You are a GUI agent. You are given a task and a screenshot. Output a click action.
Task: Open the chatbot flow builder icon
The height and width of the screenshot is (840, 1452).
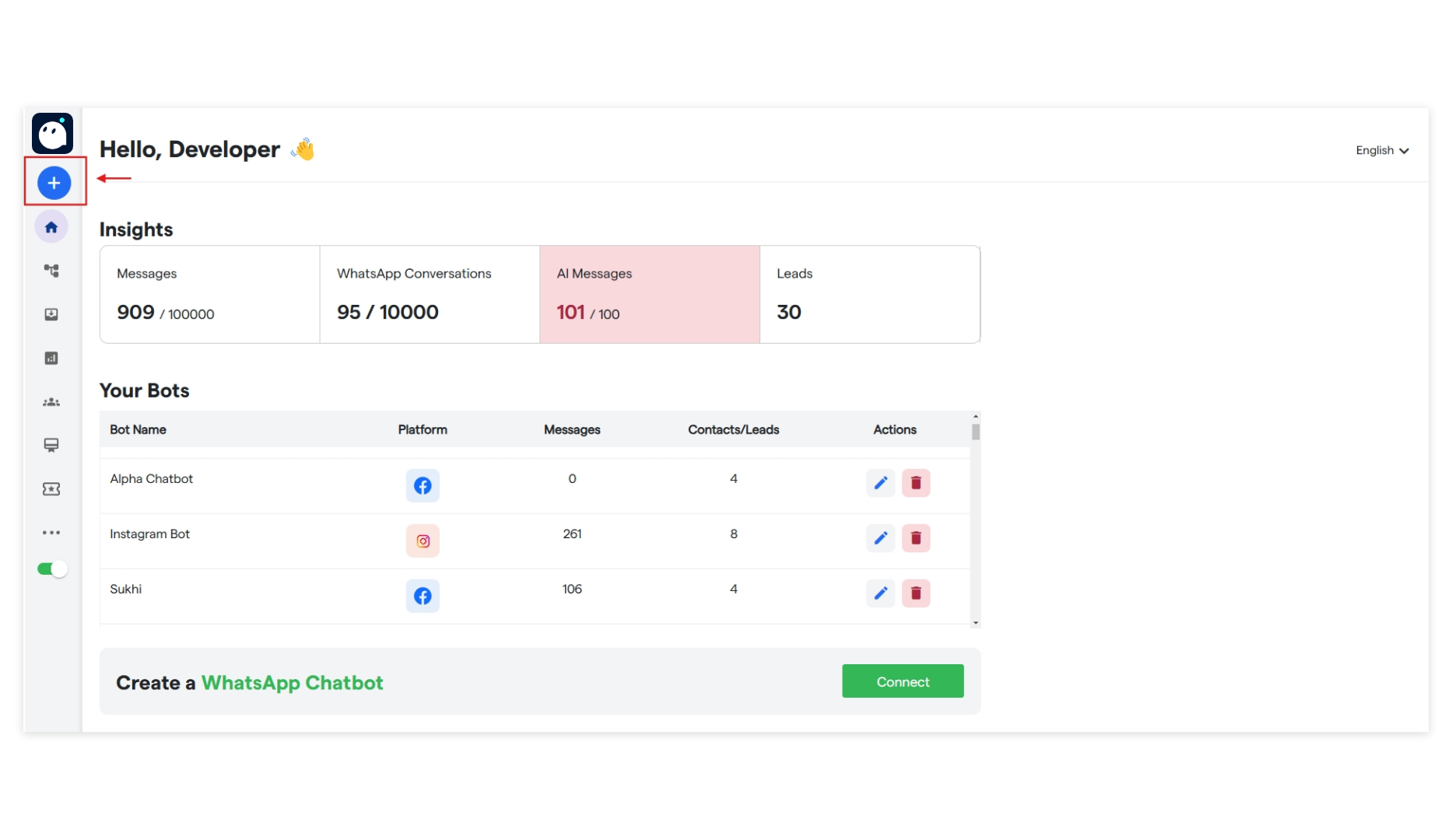(x=51, y=270)
